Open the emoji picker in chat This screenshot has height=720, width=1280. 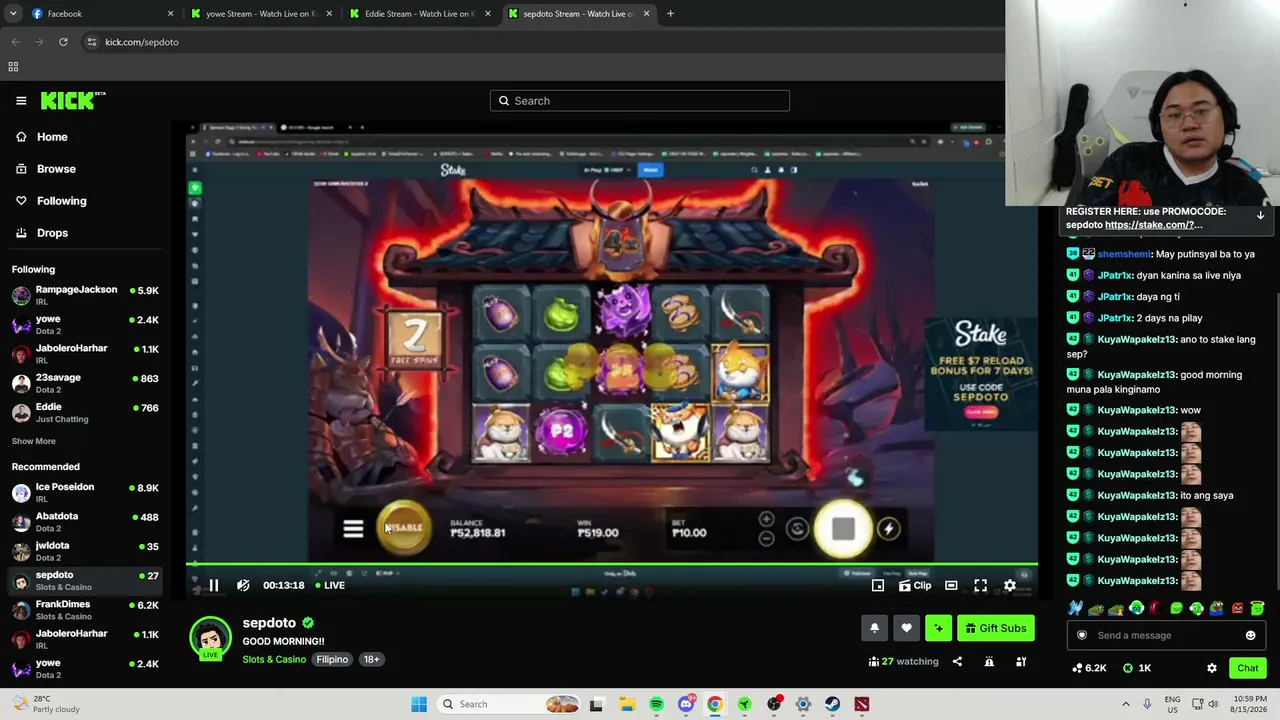pyautogui.click(x=1250, y=635)
